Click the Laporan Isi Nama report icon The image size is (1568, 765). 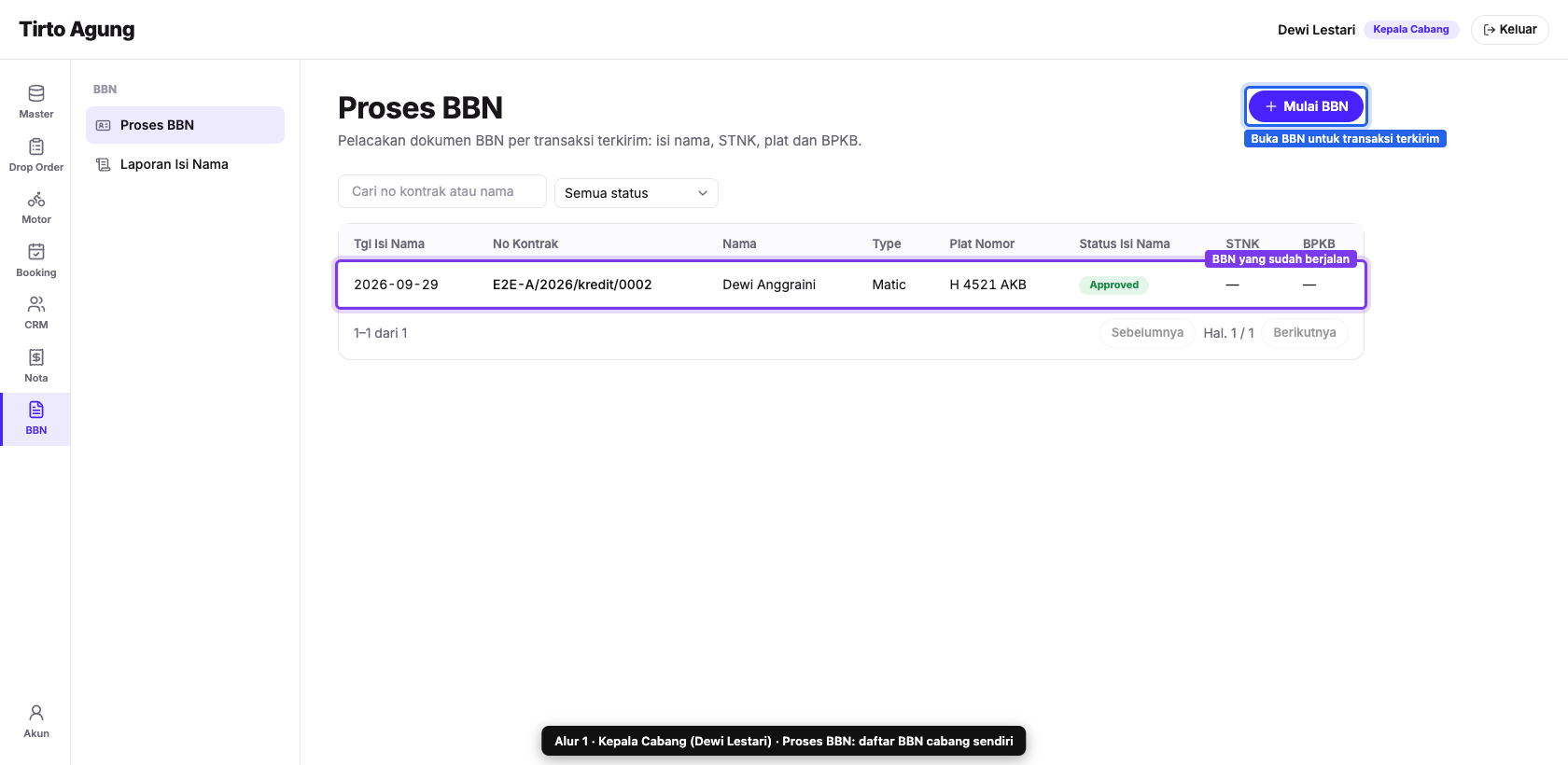(104, 164)
